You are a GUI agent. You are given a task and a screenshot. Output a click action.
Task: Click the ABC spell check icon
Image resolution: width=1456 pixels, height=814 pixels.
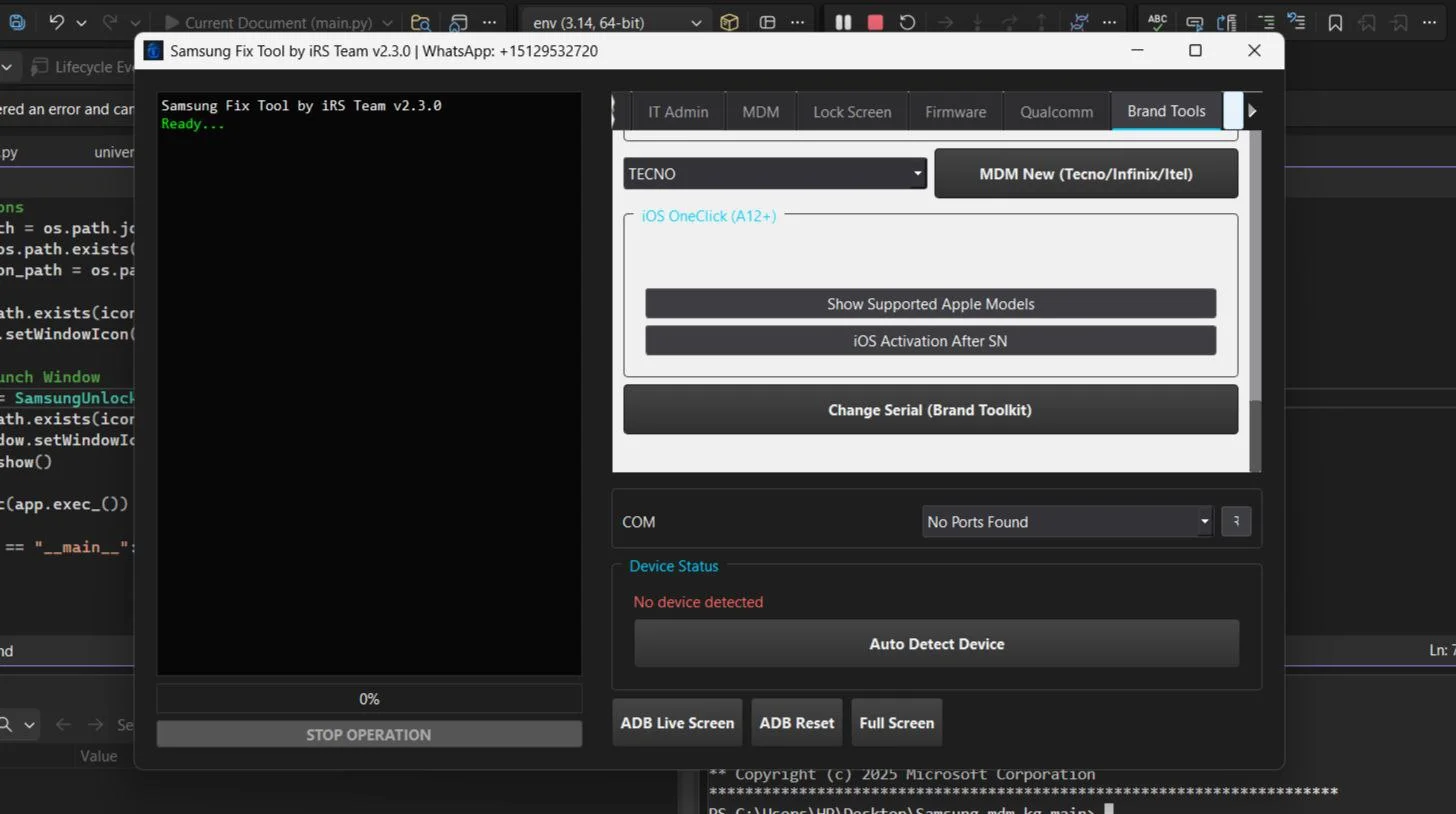1157,22
